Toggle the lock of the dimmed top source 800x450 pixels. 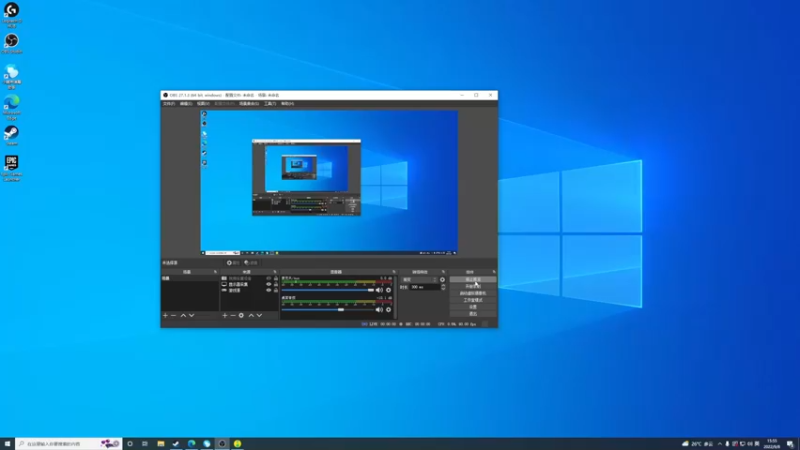(x=276, y=278)
